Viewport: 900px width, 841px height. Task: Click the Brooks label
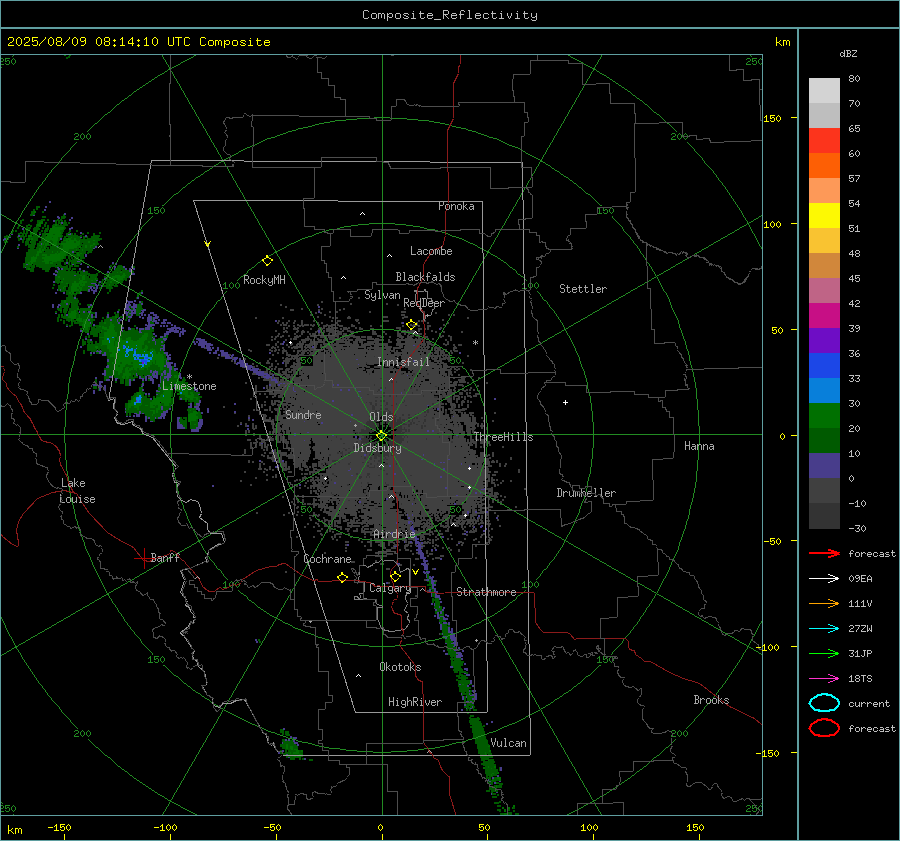[711, 700]
